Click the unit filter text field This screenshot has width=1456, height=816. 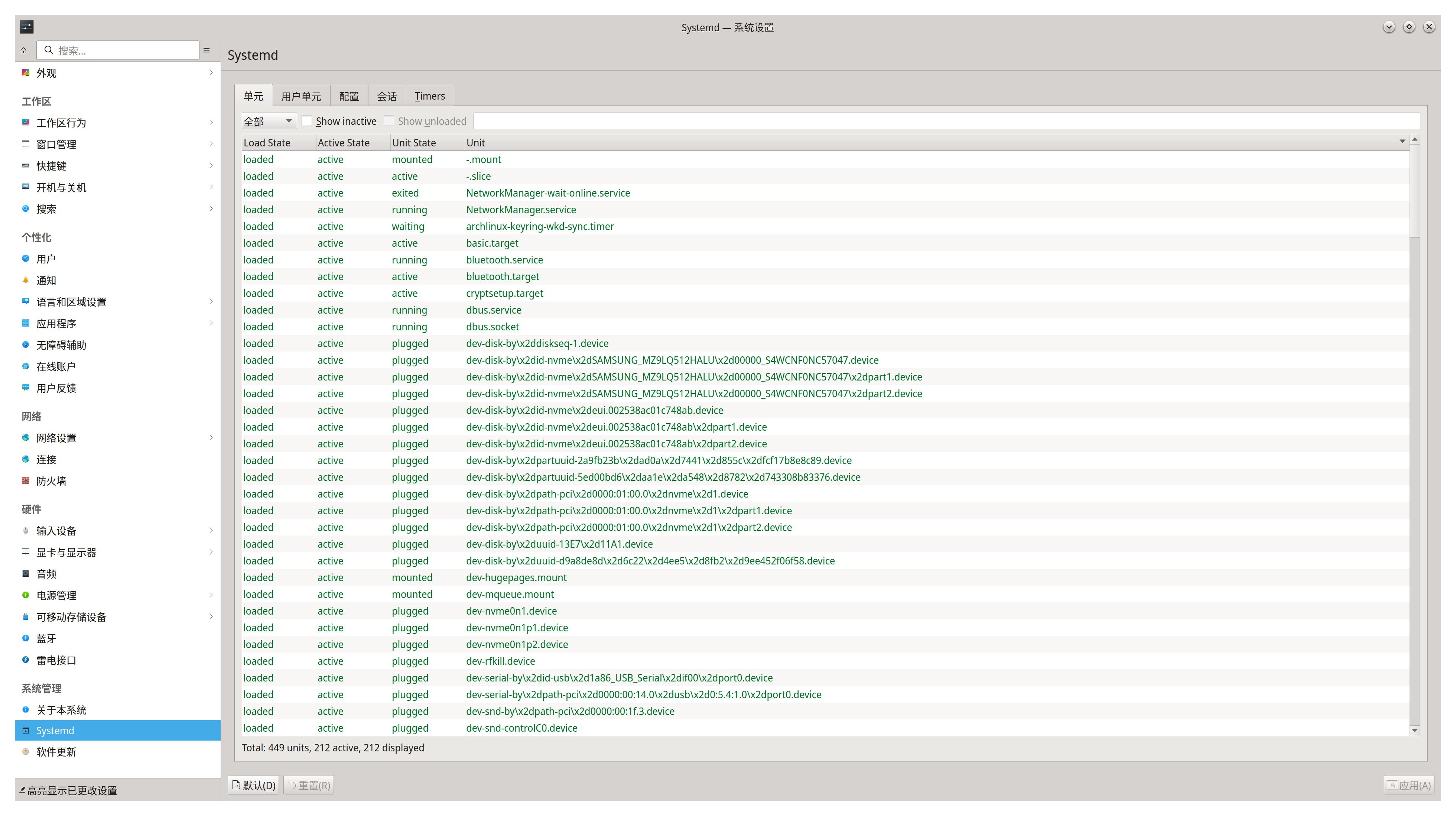[x=946, y=121]
